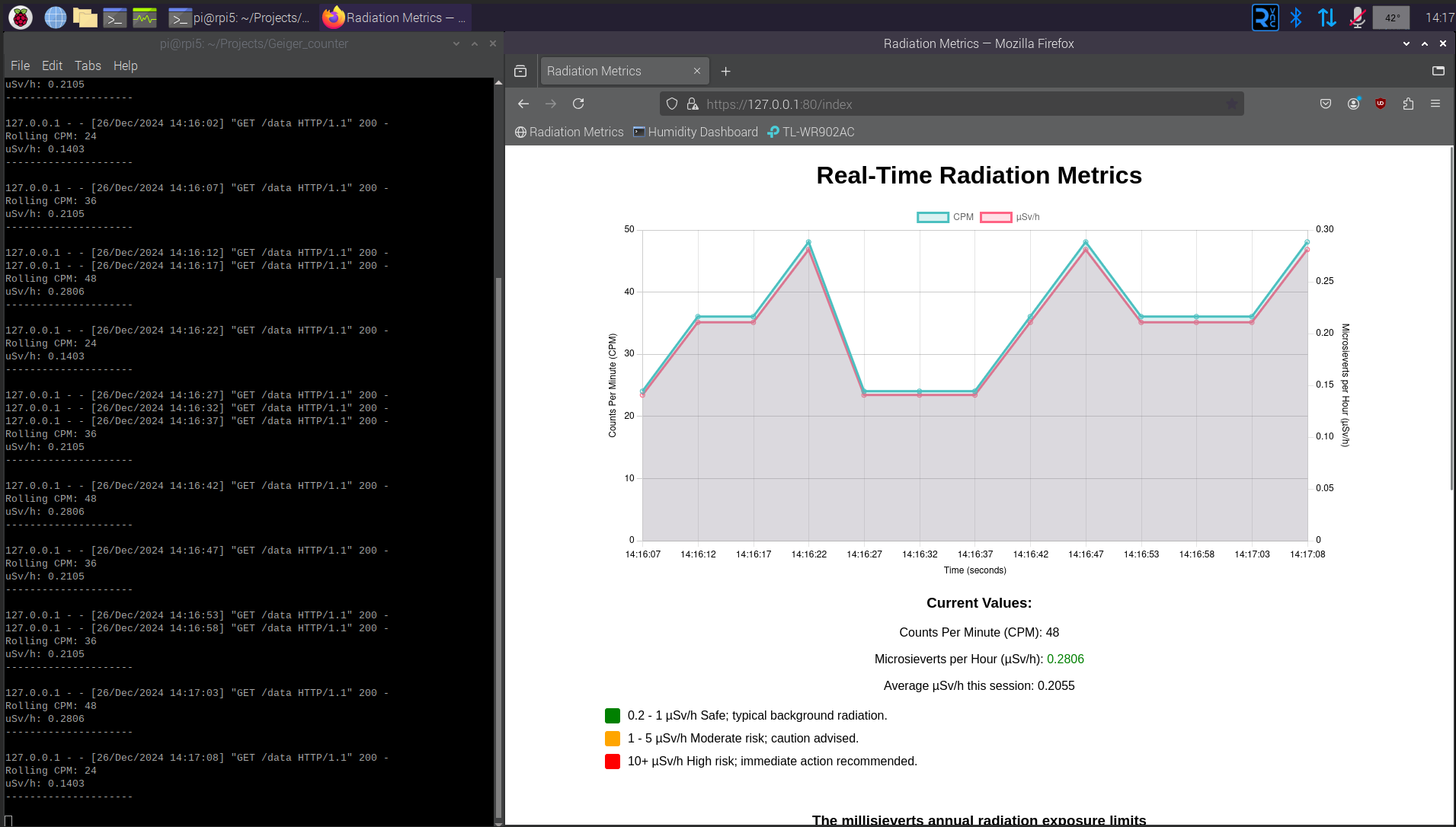Open the terminal Tabs menu
1456x827 pixels.
tap(88, 65)
